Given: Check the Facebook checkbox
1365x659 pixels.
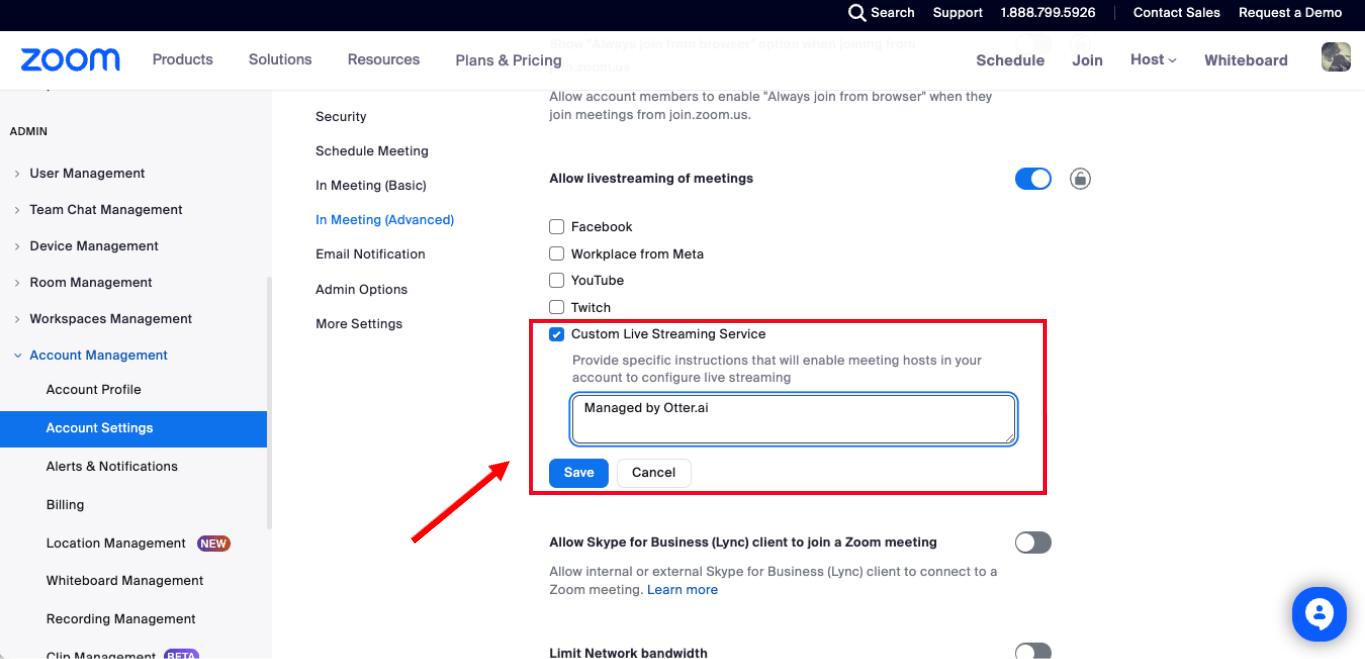Looking at the screenshot, I should pos(557,227).
